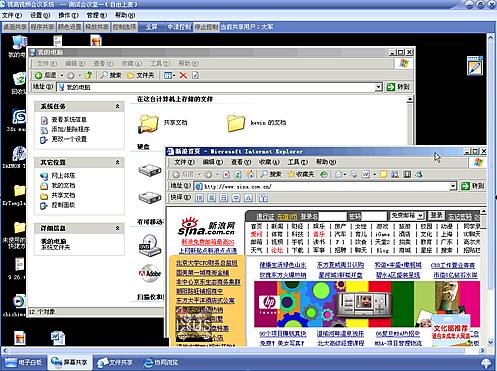
Task: Click the red X delete icon in explorer toolbar
Action: point(183,75)
